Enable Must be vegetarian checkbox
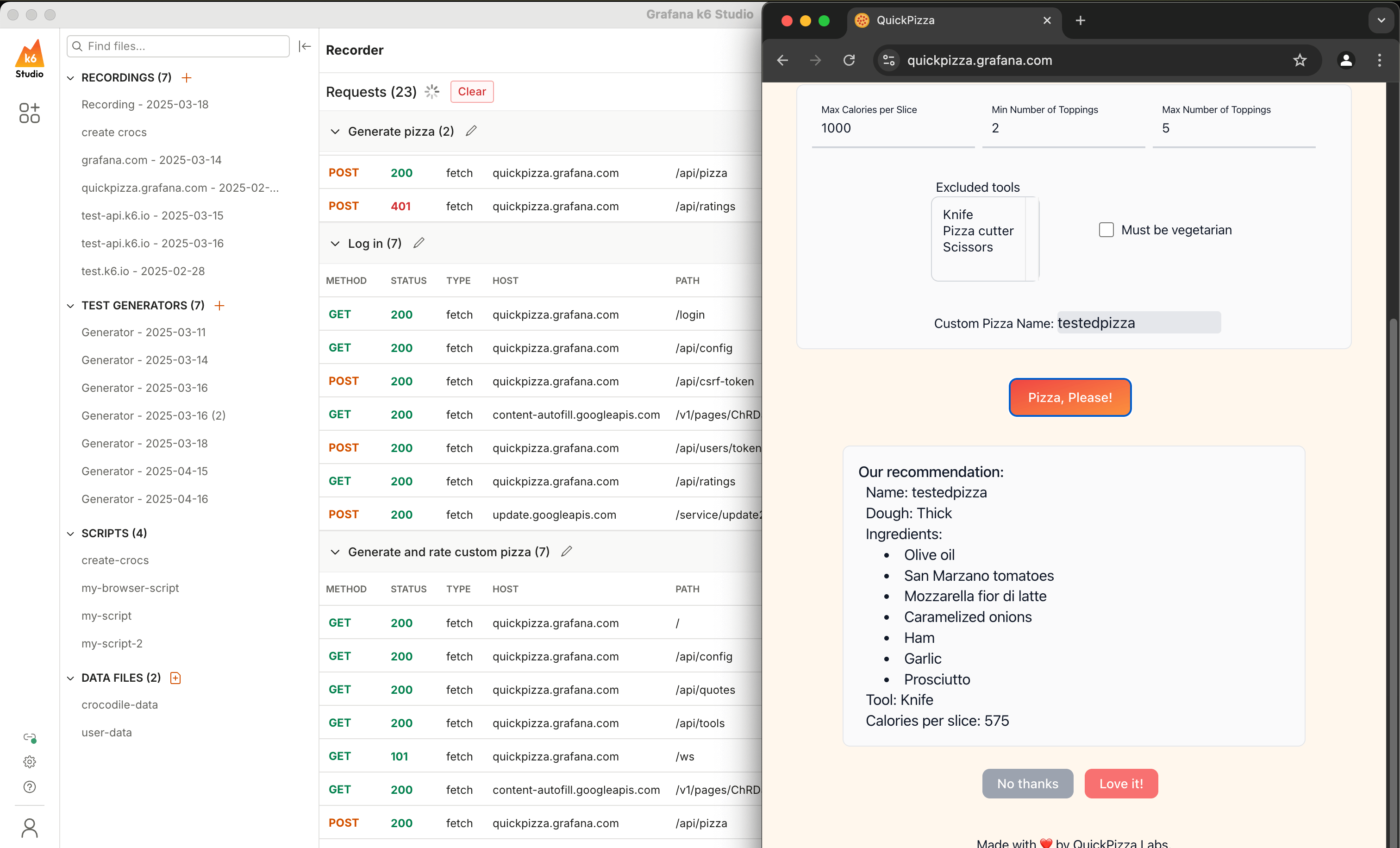The width and height of the screenshot is (1400, 848). tap(1106, 230)
